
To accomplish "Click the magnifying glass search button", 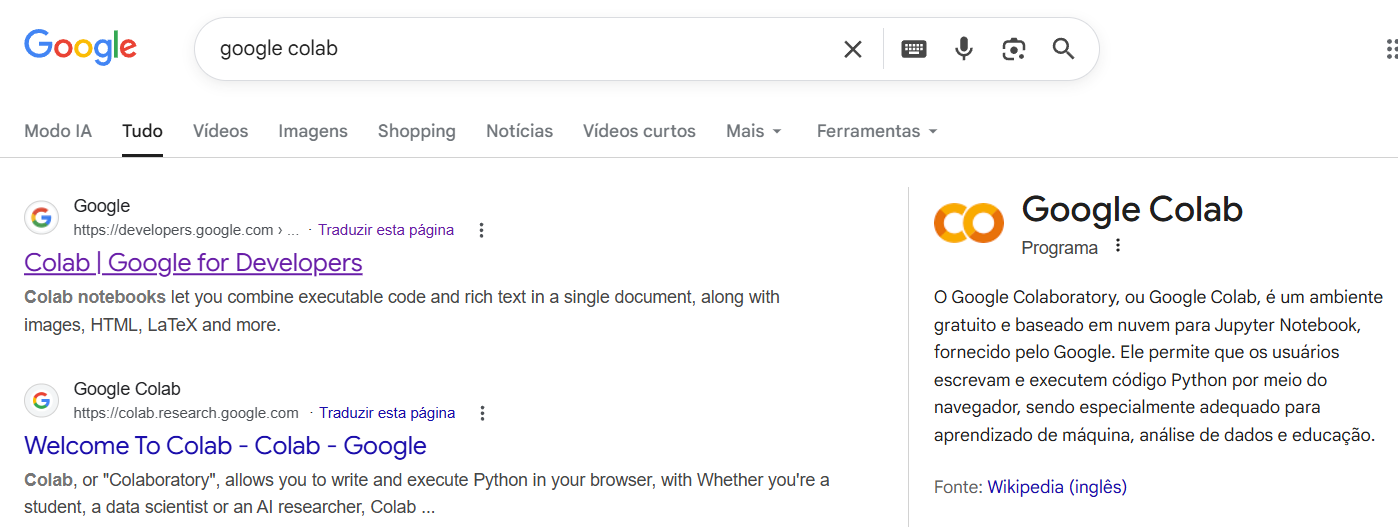I will [1063, 49].
